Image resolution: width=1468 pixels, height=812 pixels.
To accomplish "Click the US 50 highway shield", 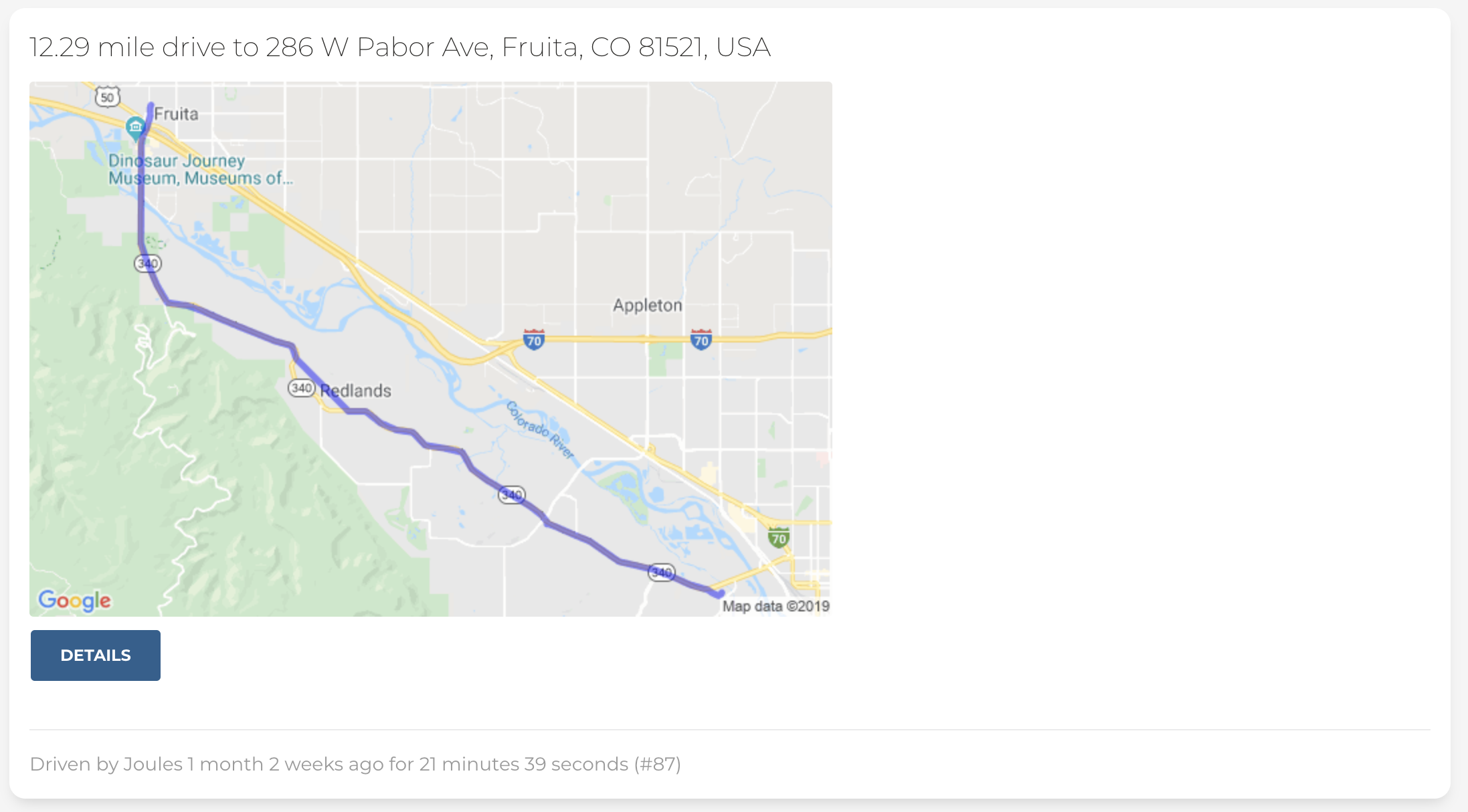I will pos(107,97).
